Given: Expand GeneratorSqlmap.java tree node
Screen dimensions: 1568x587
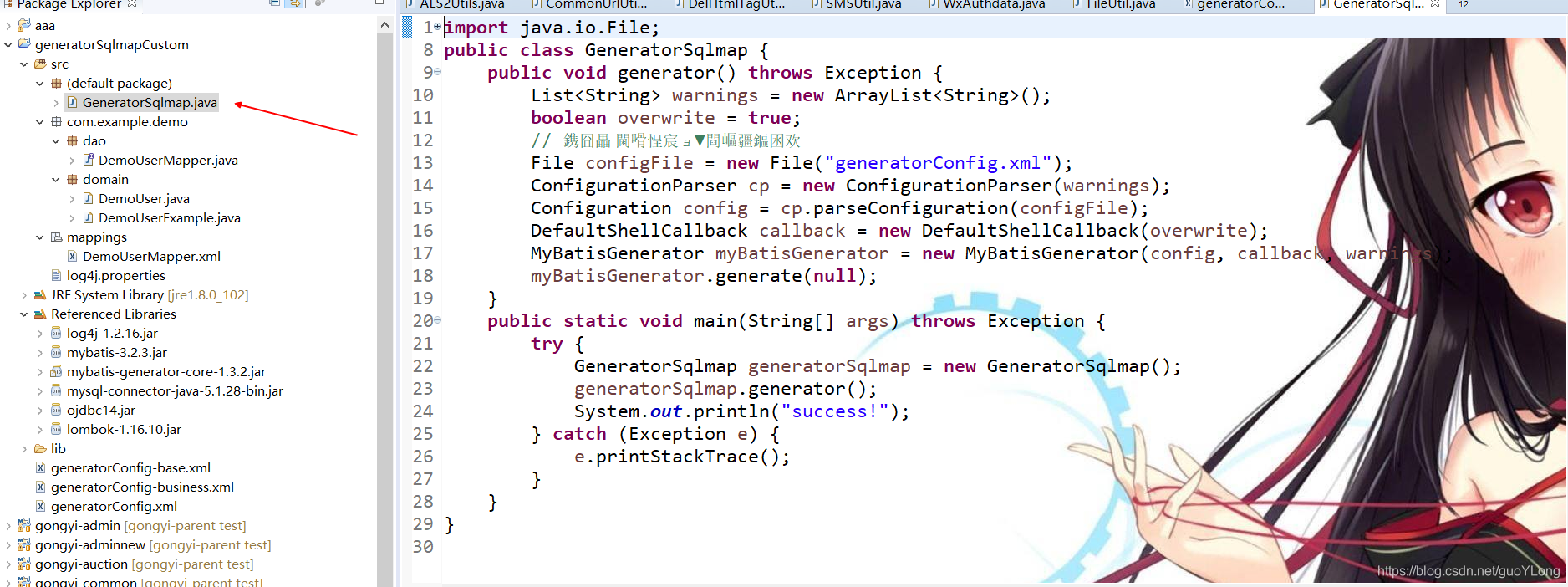Looking at the screenshot, I should 56,102.
